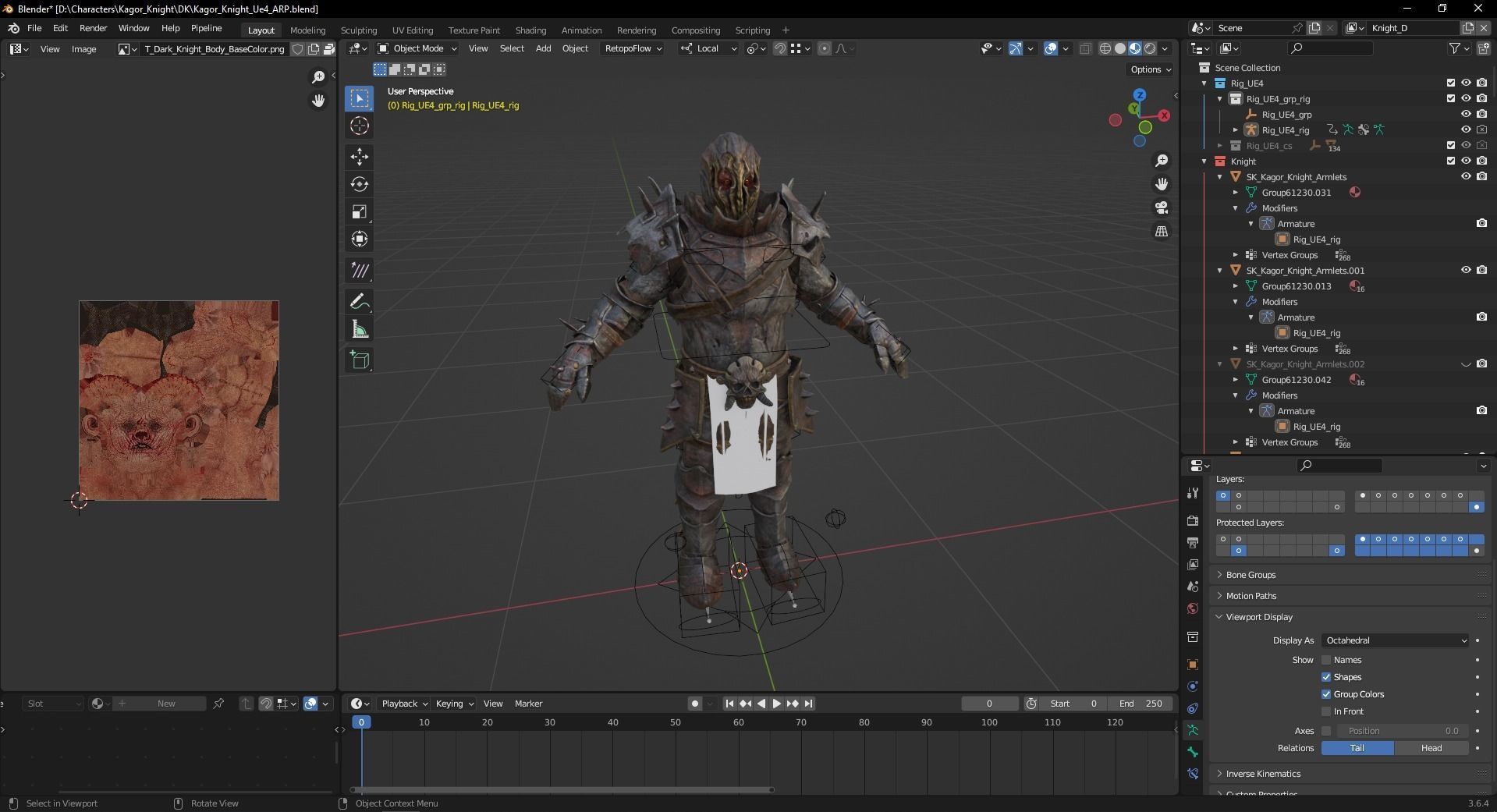1497x812 pixels.
Task: Disable the Shapes checkbox
Action: pos(1326,677)
